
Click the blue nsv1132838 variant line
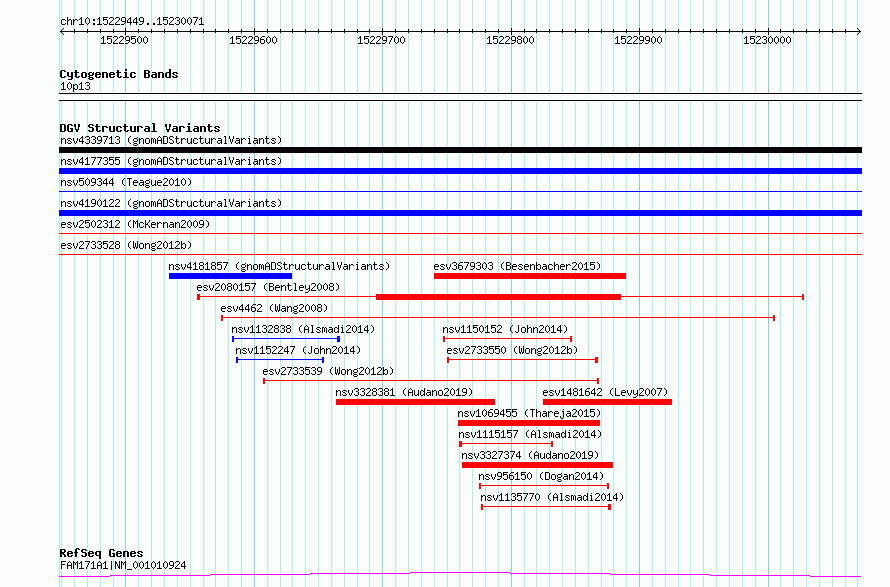(286, 339)
